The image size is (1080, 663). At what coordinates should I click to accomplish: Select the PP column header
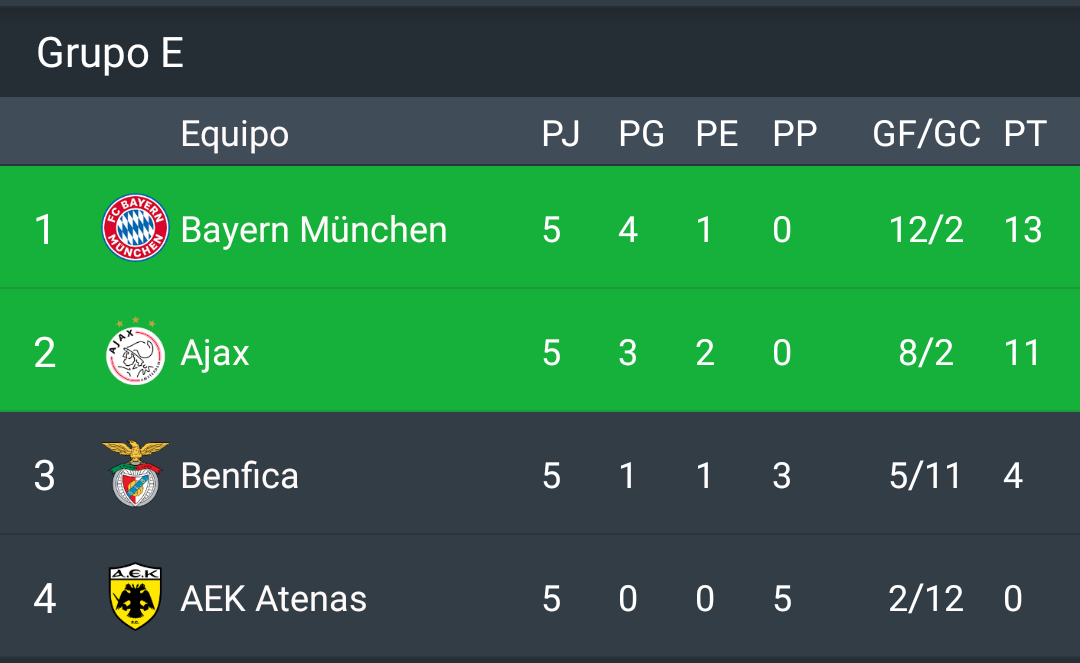(794, 134)
